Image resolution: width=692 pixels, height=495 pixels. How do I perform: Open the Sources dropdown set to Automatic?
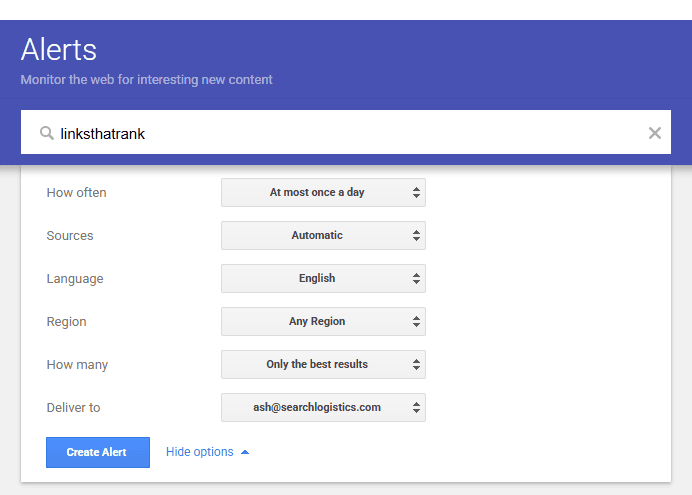323,235
